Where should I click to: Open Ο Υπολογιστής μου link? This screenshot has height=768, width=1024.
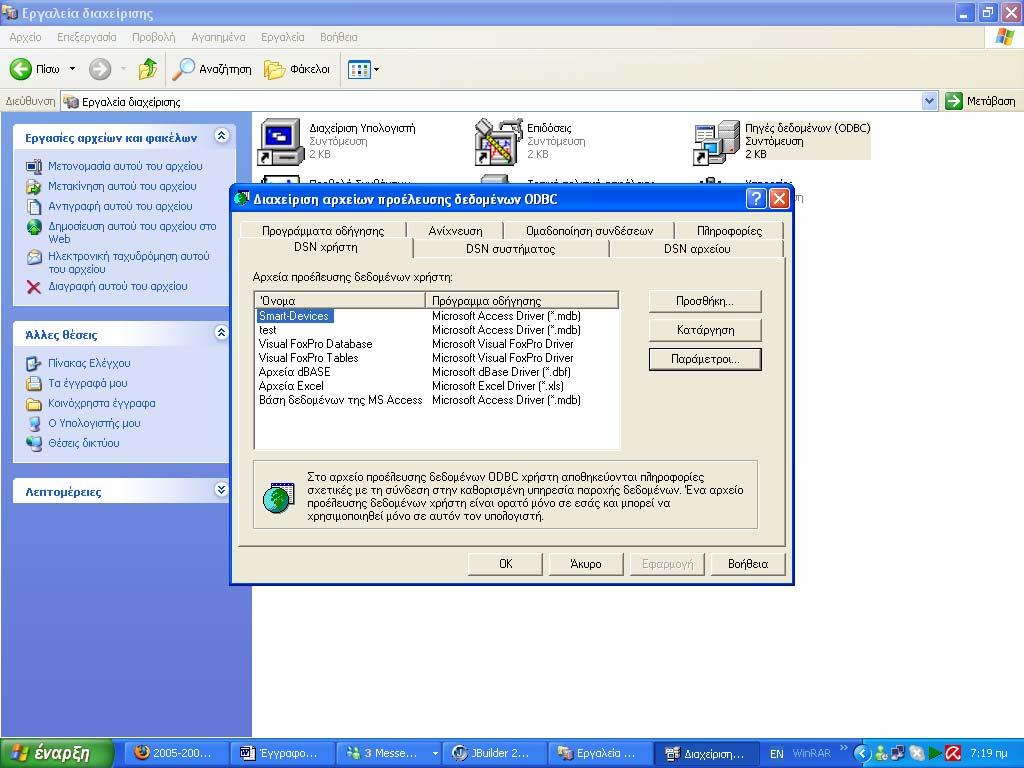(x=94, y=423)
